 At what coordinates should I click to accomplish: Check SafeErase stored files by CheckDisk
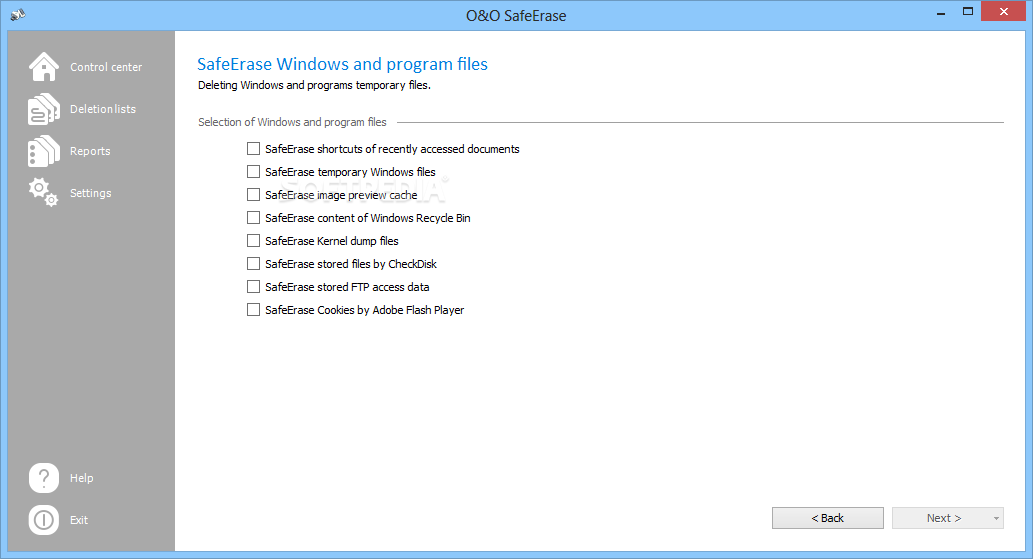[253, 264]
